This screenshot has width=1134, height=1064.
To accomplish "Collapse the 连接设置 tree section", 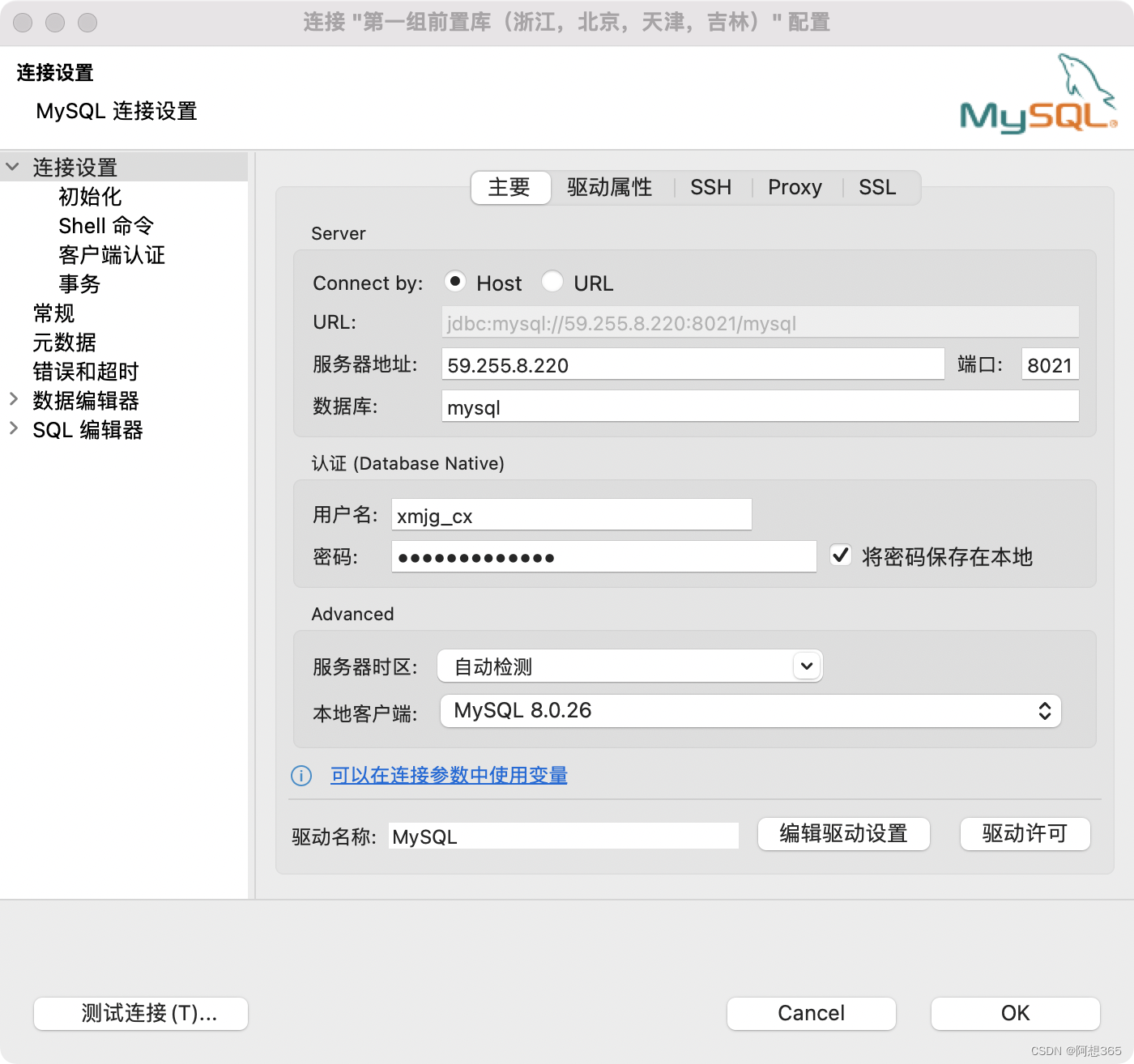I will (12, 167).
